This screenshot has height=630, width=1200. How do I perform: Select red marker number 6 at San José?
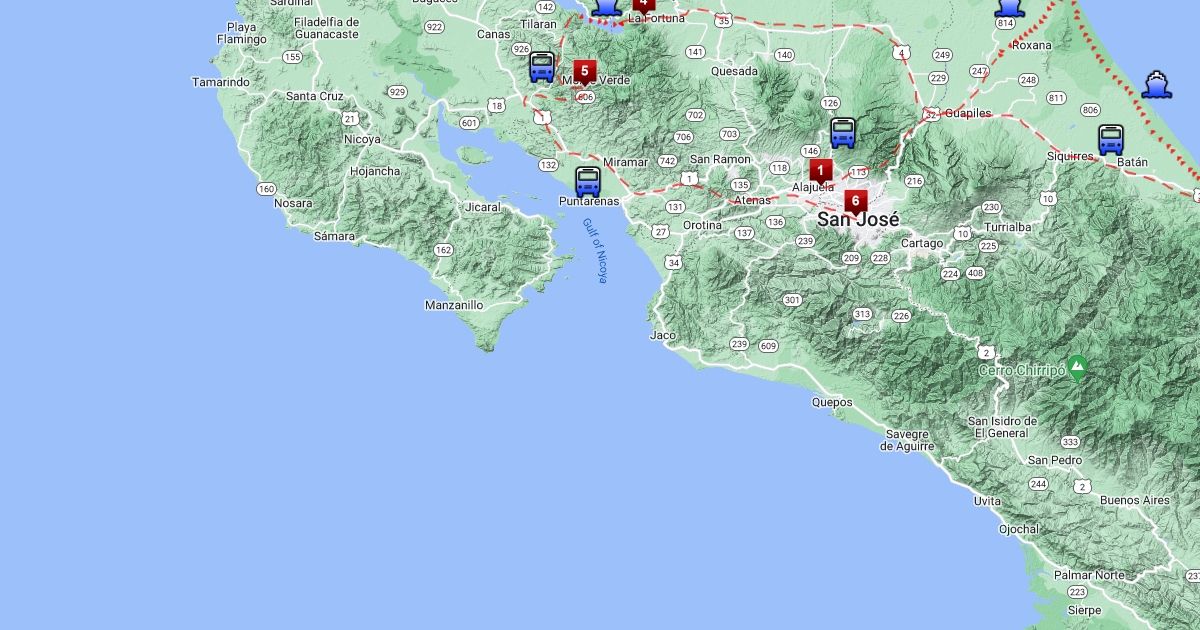point(855,202)
